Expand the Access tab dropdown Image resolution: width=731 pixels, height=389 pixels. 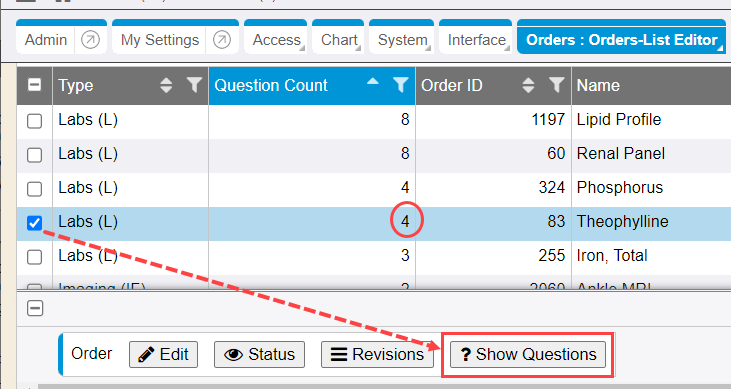[x=276, y=40]
